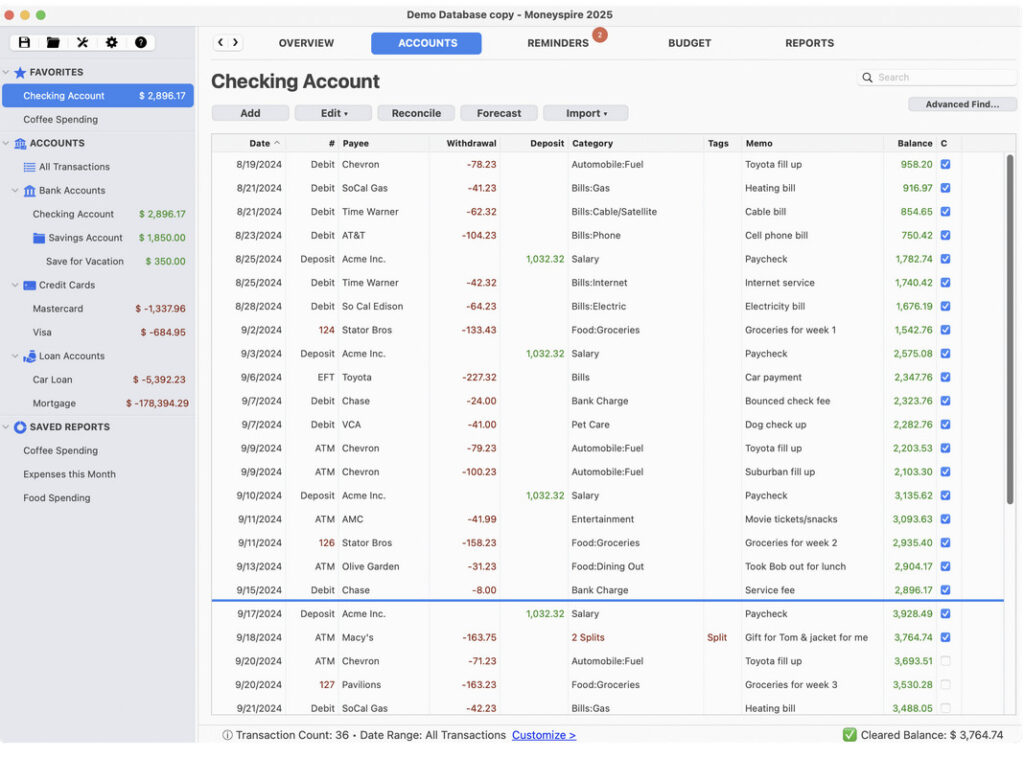
Task: Toggle cleared checkbox for SoCal Gas 916.97
Action: click(945, 188)
